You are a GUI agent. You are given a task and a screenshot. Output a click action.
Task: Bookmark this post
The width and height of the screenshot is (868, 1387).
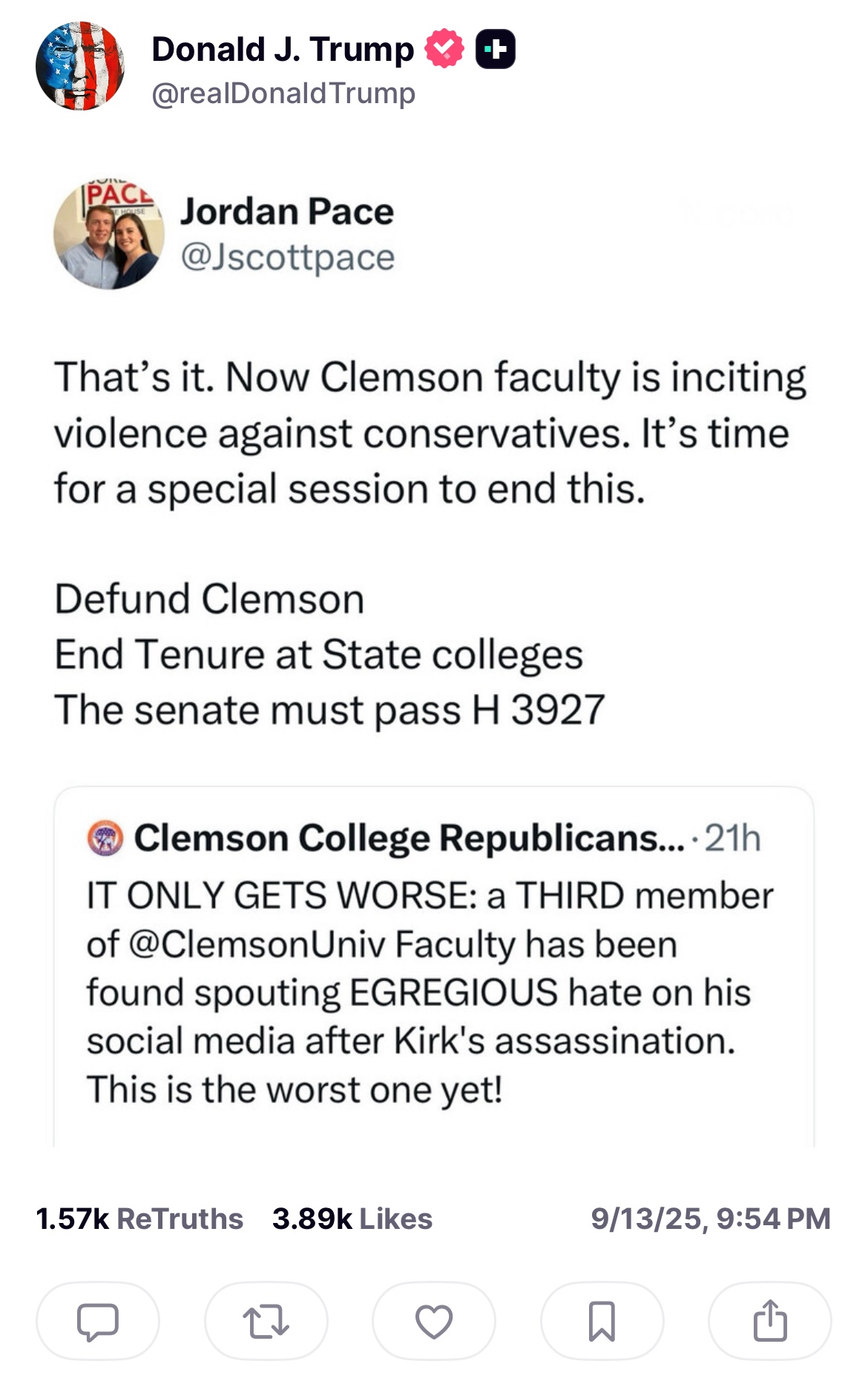[x=602, y=1321]
